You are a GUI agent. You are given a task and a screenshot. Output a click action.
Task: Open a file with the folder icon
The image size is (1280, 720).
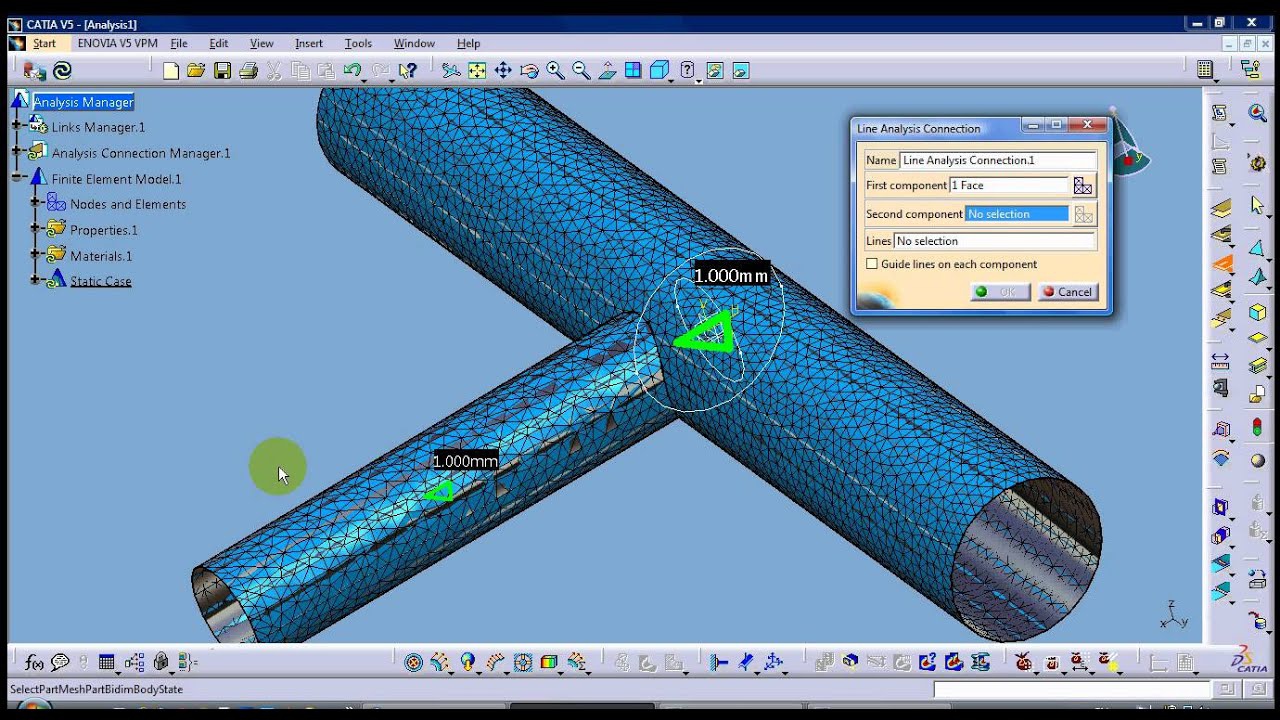[x=196, y=70]
